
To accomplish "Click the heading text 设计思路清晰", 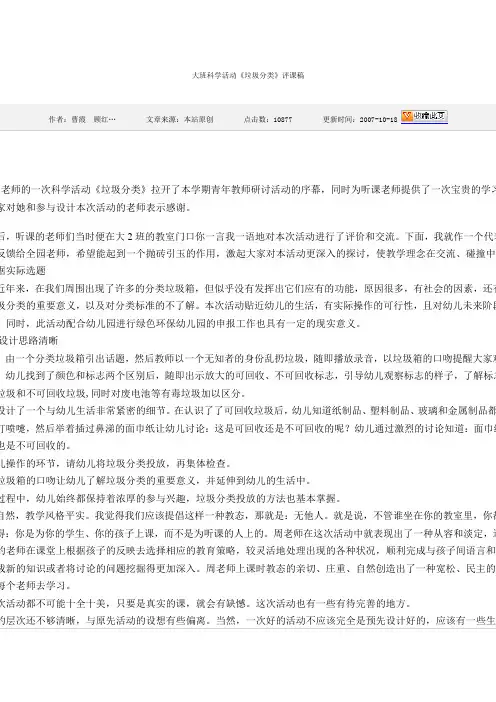I will (x=29, y=341).
